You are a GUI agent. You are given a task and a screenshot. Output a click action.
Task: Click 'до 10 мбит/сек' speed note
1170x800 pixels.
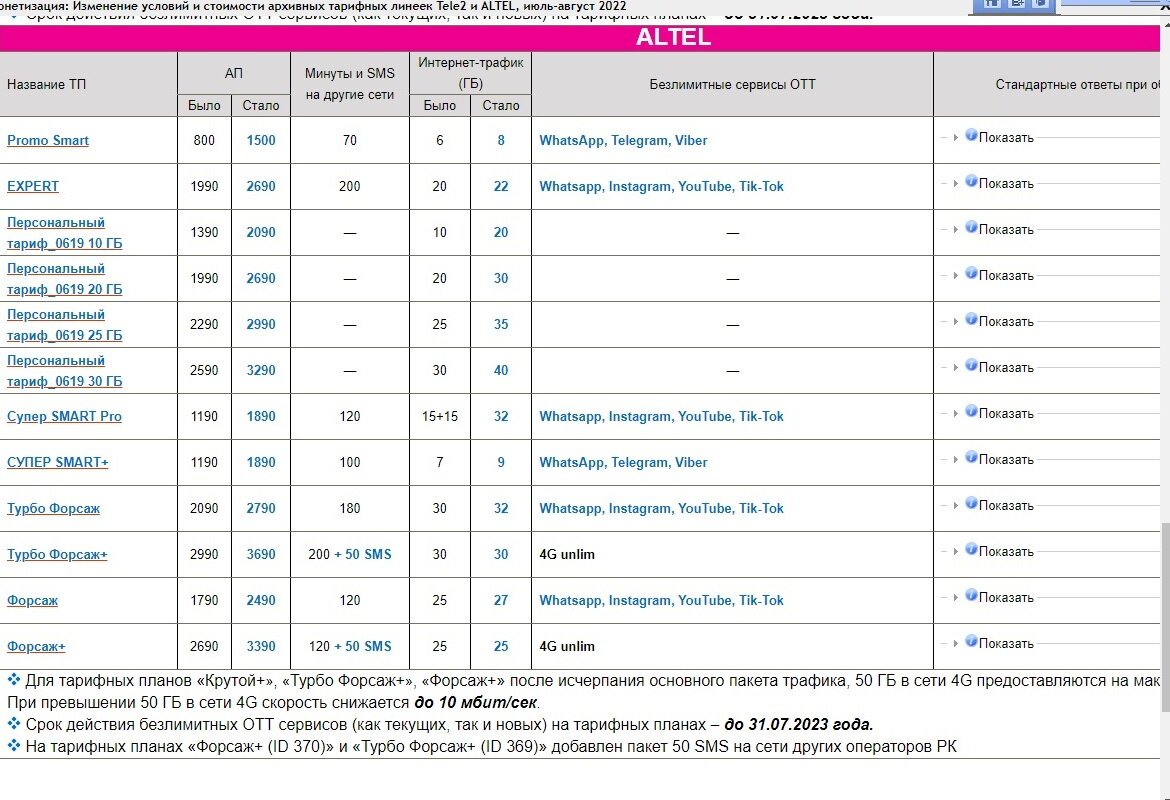coord(476,703)
